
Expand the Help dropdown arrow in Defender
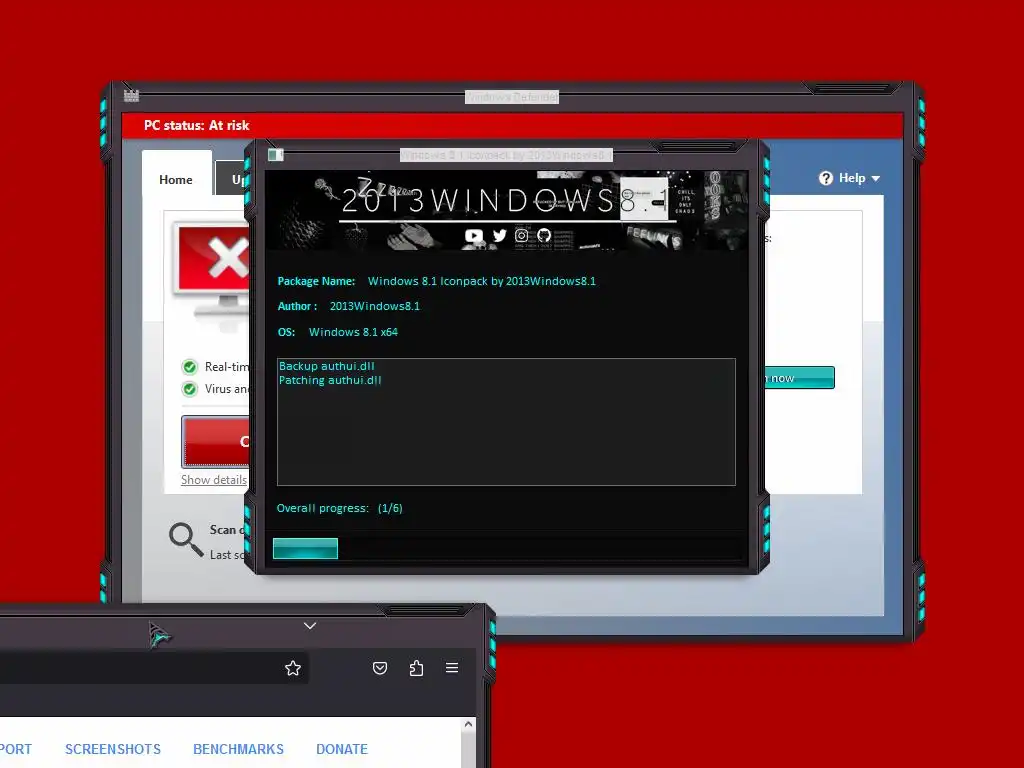876,178
